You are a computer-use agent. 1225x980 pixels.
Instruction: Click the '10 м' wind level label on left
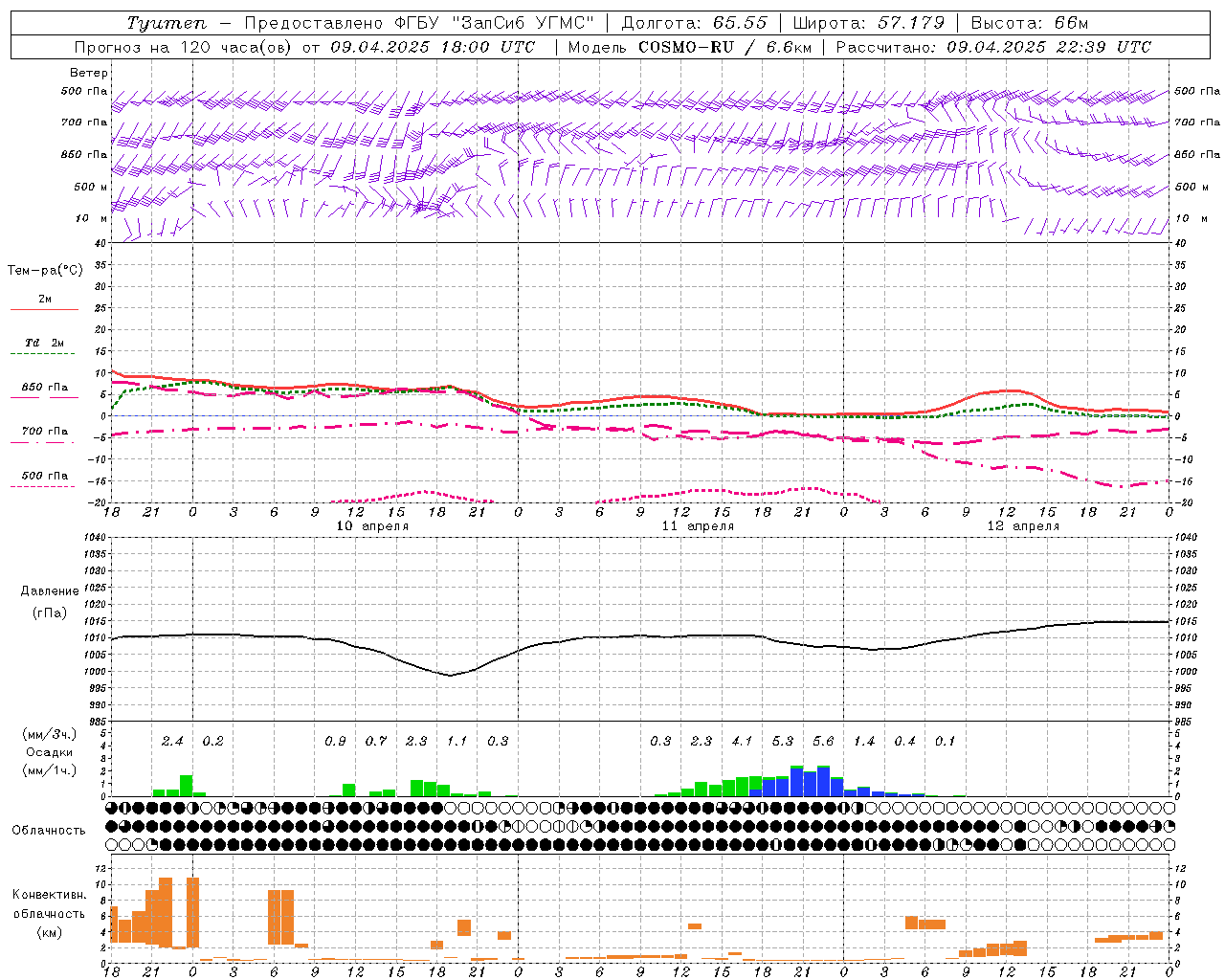(x=92, y=218)
